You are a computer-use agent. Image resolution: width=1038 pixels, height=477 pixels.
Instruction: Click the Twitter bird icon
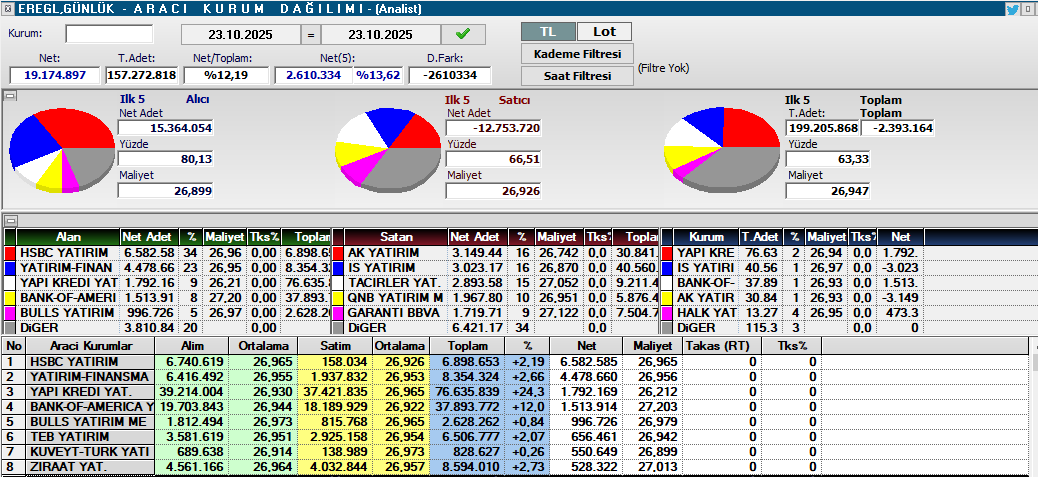click(x=1012, y=9)
